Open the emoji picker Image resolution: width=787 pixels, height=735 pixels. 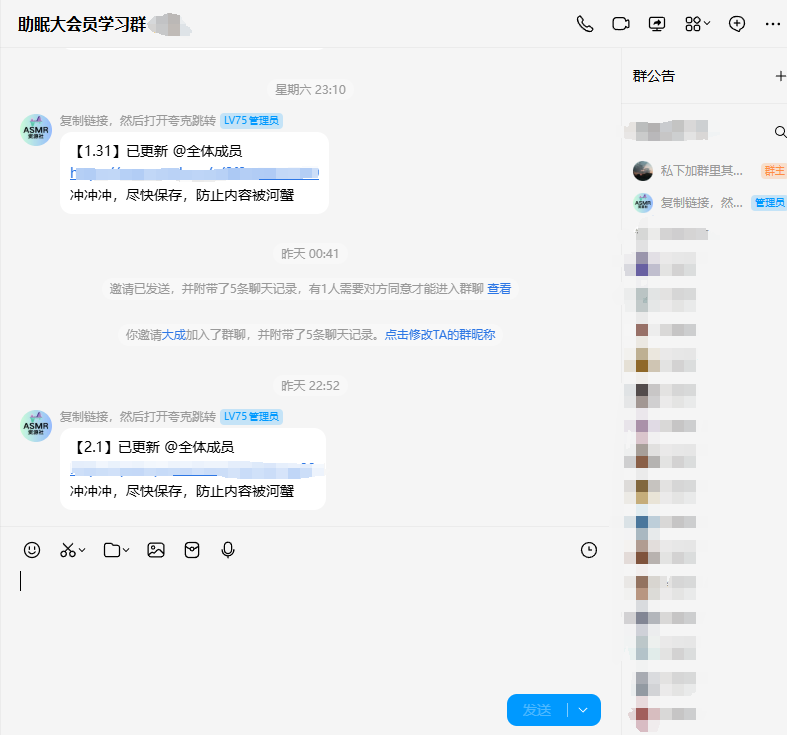[x=32, y=550]
